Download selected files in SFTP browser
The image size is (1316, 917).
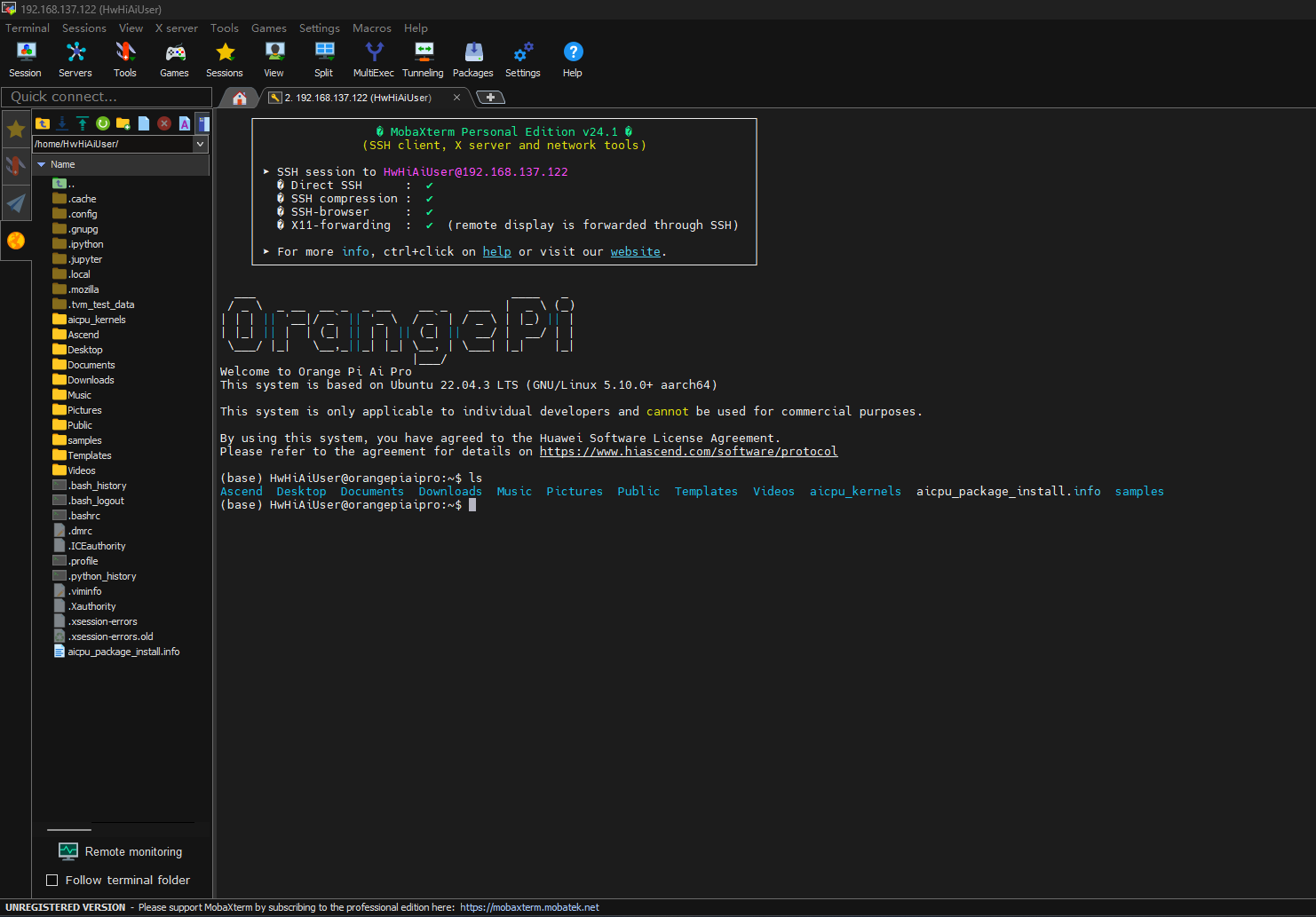pos(62,123)
